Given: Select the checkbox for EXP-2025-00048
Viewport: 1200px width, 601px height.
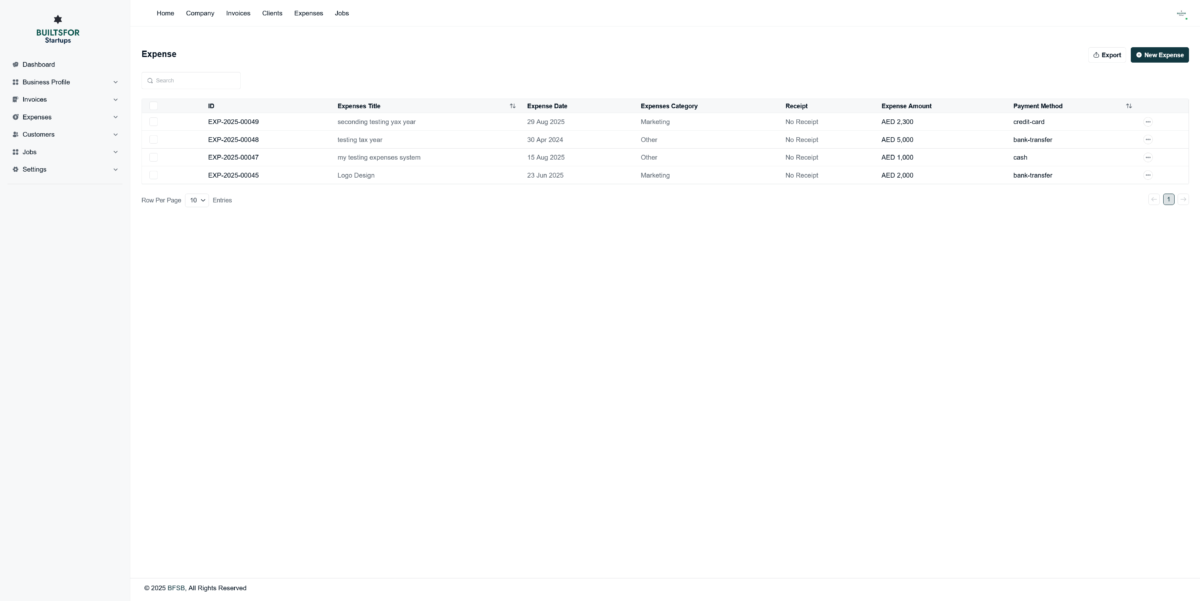Looking at the screenshot, I should (154, 140).
